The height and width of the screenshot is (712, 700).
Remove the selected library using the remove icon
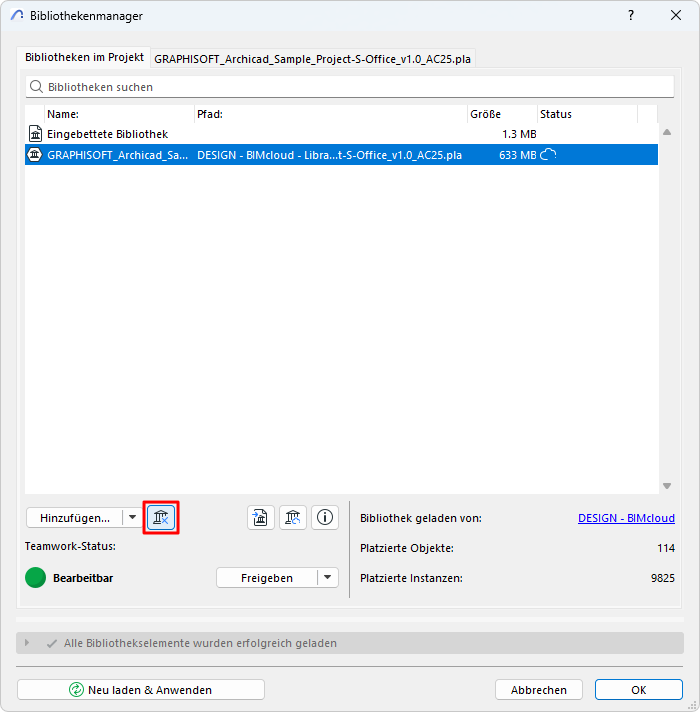[x=161, y=517]
